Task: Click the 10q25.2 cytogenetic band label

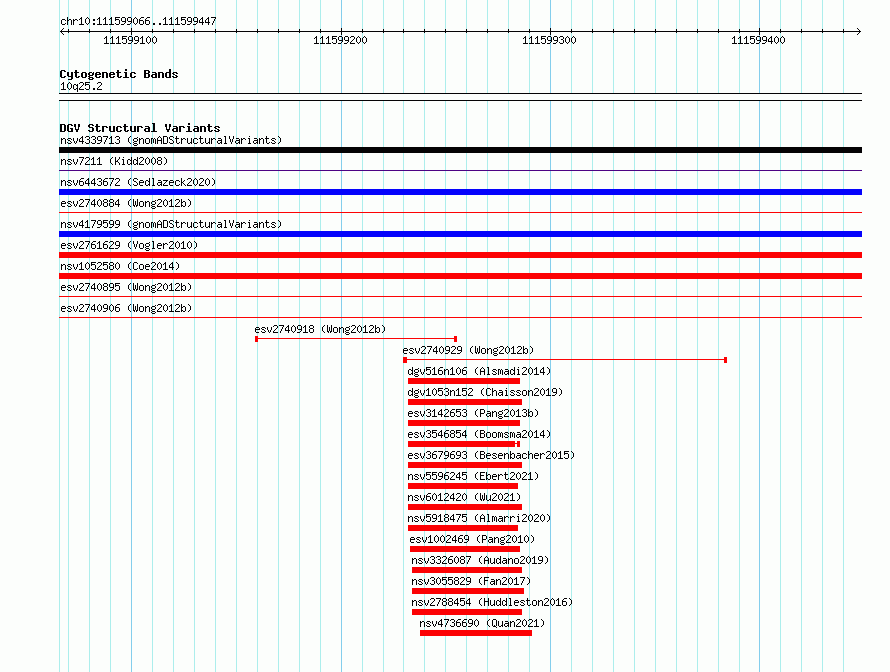Action: click(81, 86)
